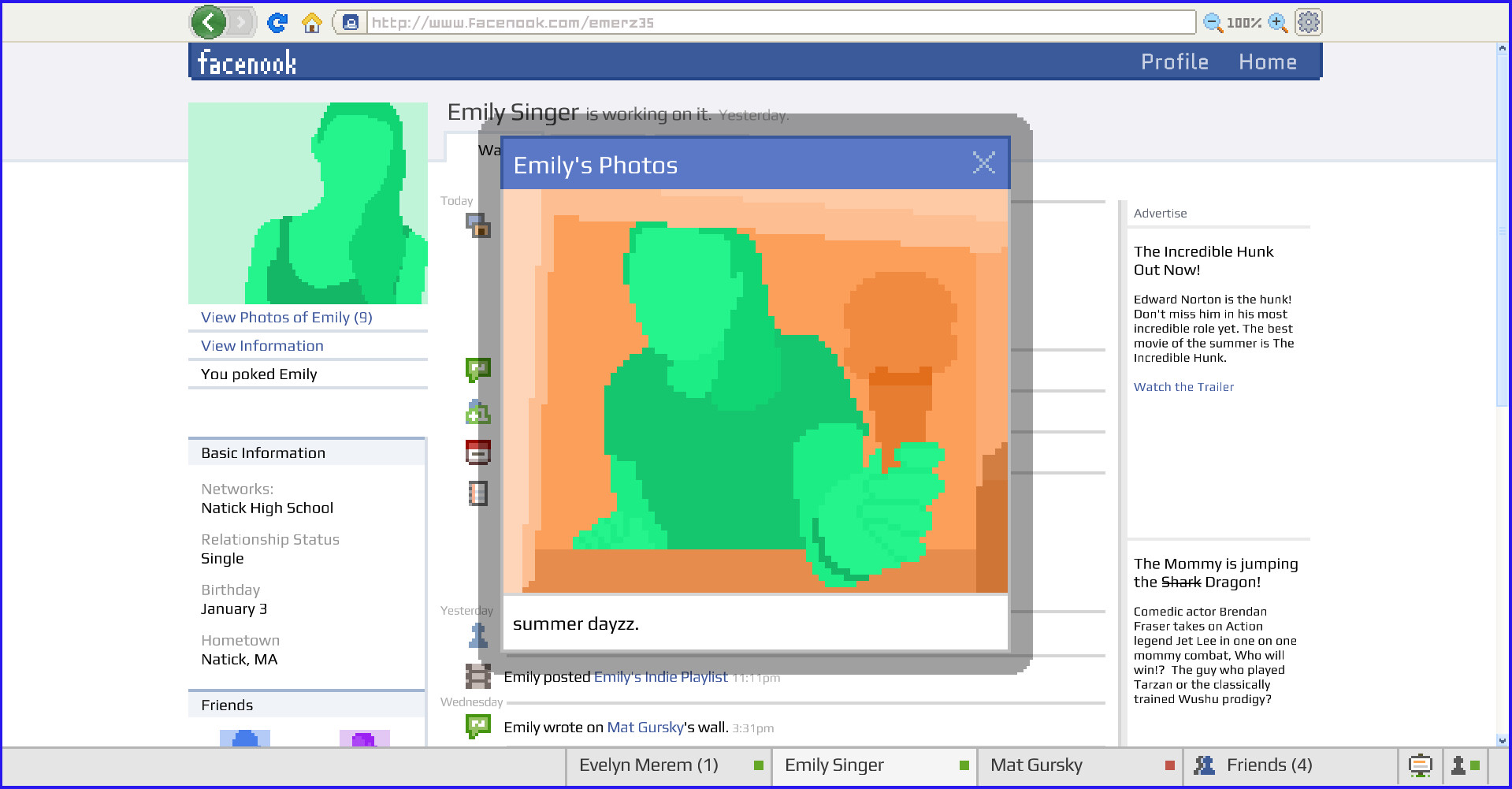
Task: Switch to the Emily Singer chat tab
Action: click(834, 765)
